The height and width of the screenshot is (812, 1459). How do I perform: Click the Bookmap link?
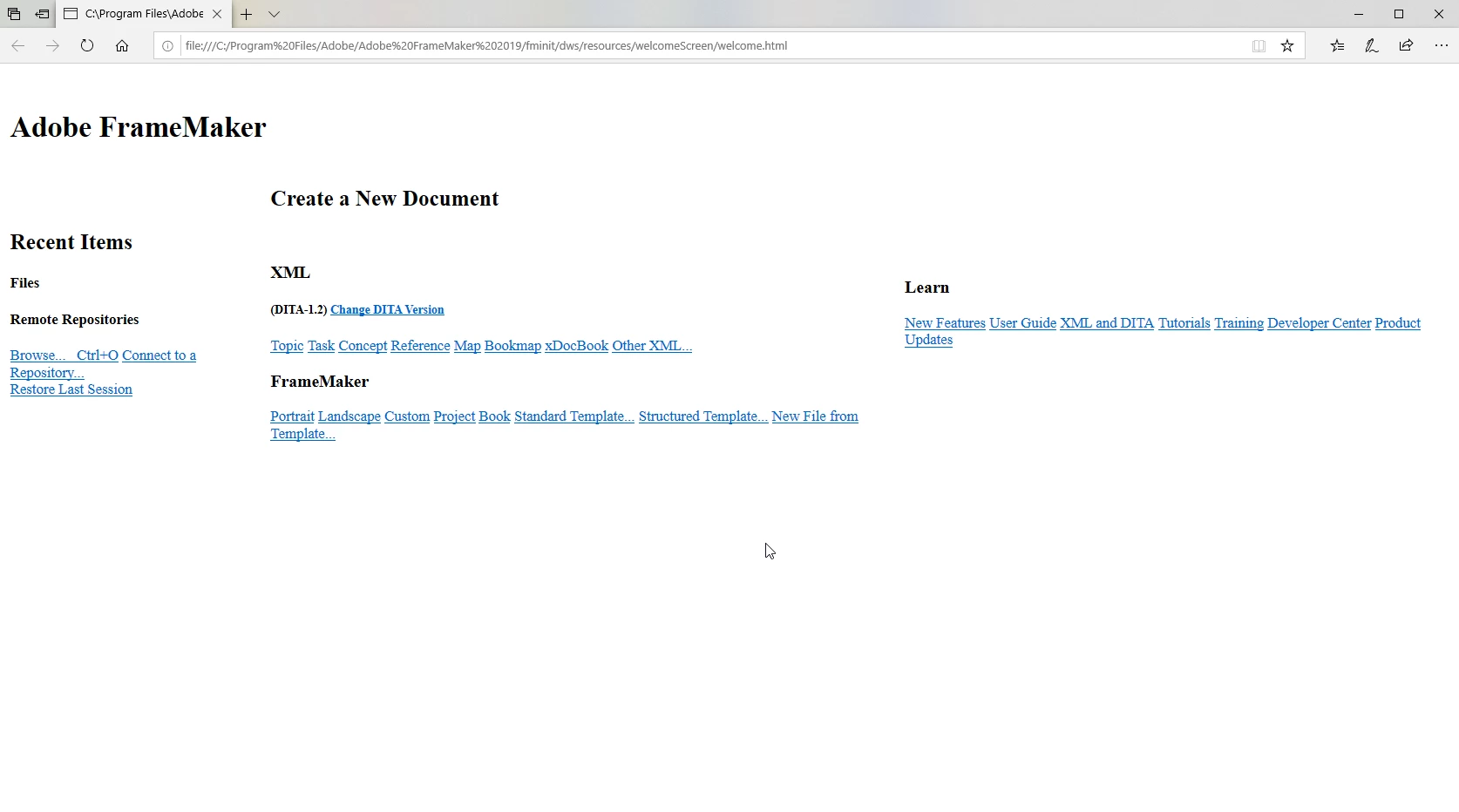click(x=512, y=346)
